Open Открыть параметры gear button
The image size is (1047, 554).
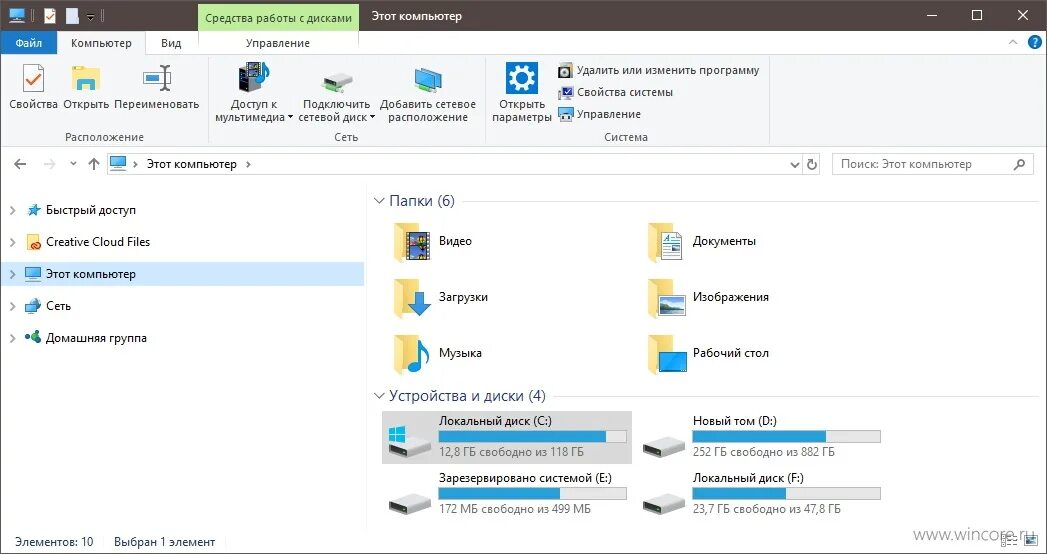[521, 93]
